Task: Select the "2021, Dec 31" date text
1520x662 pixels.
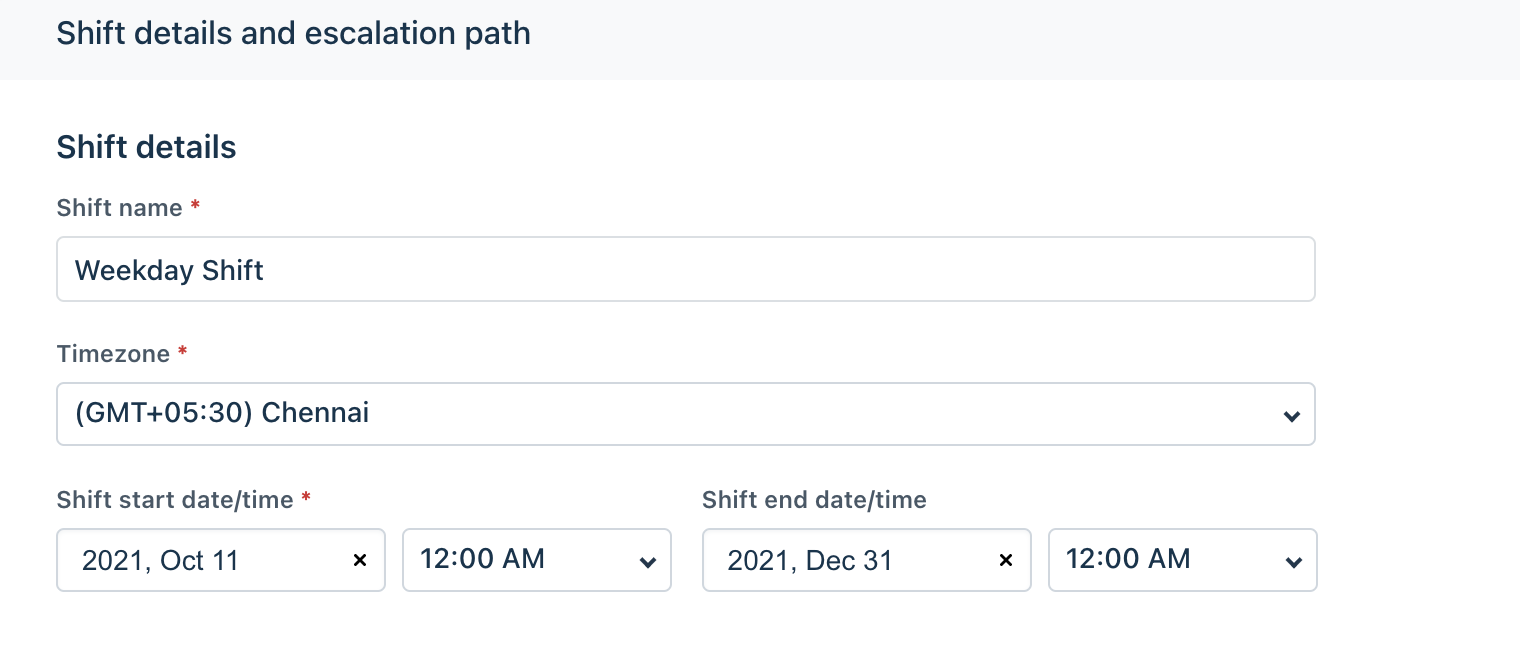Action: click(x=809, y=561)
